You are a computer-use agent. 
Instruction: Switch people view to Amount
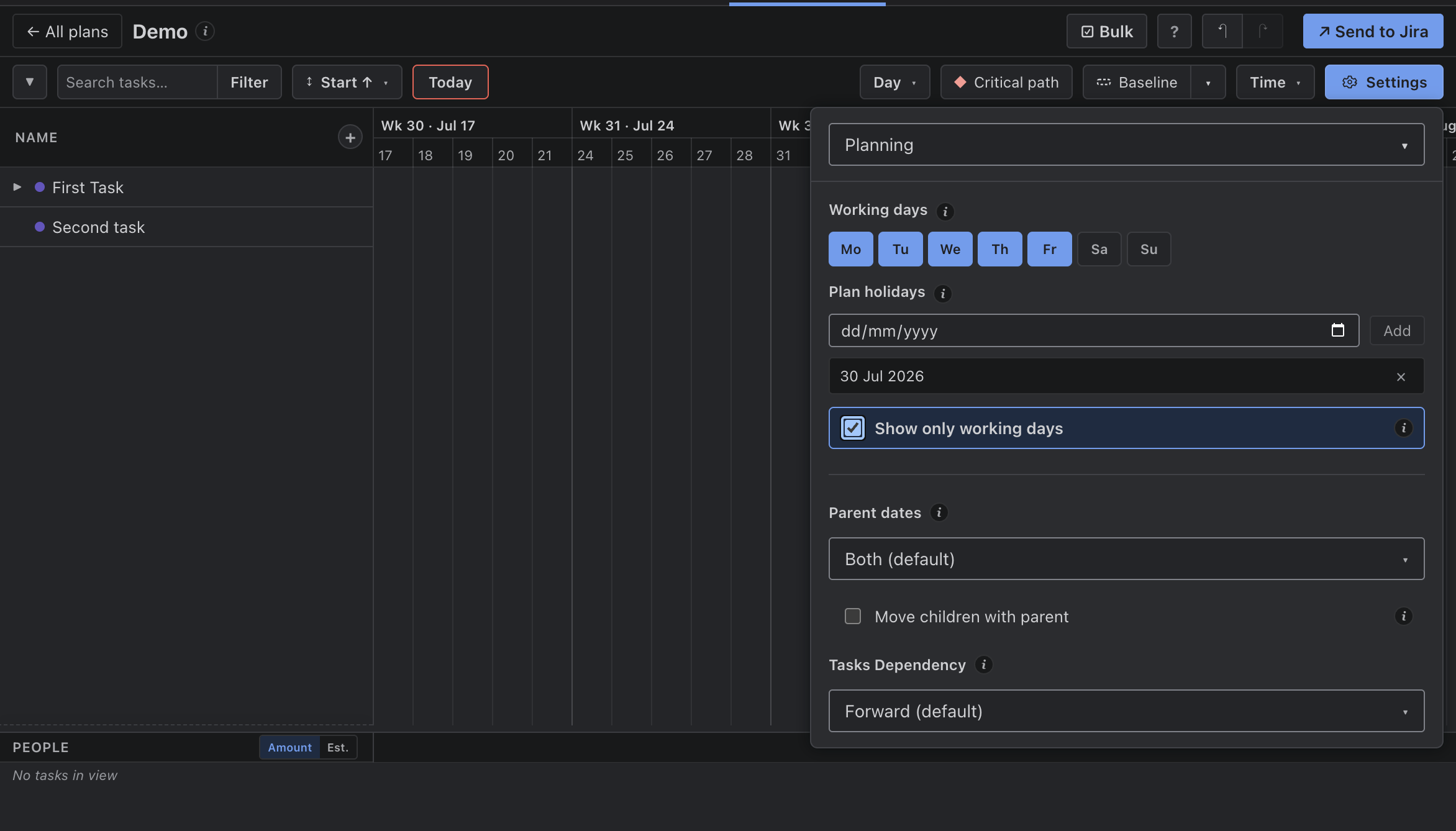(289, 747)
